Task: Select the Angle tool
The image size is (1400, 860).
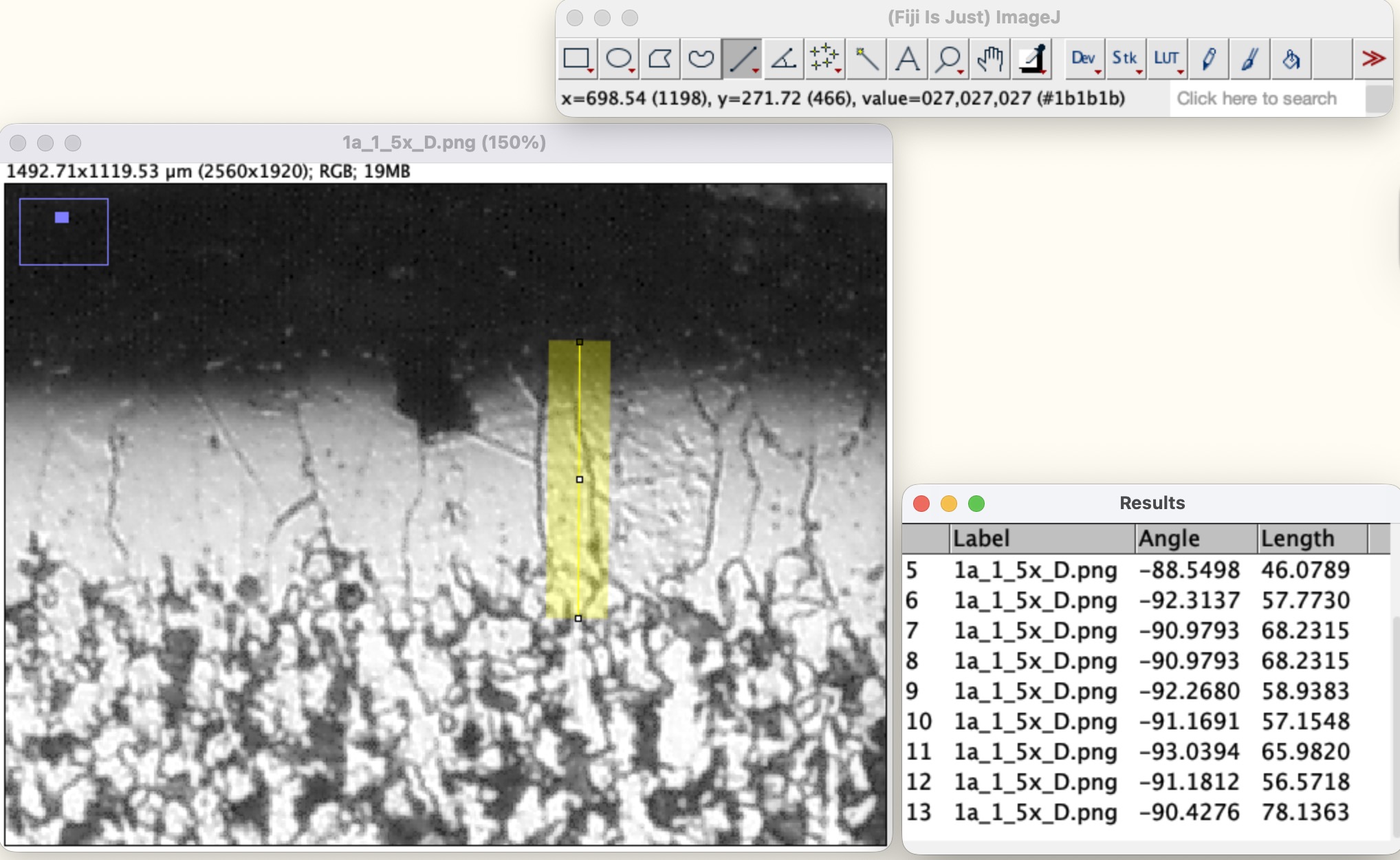Action: point(783,59)
